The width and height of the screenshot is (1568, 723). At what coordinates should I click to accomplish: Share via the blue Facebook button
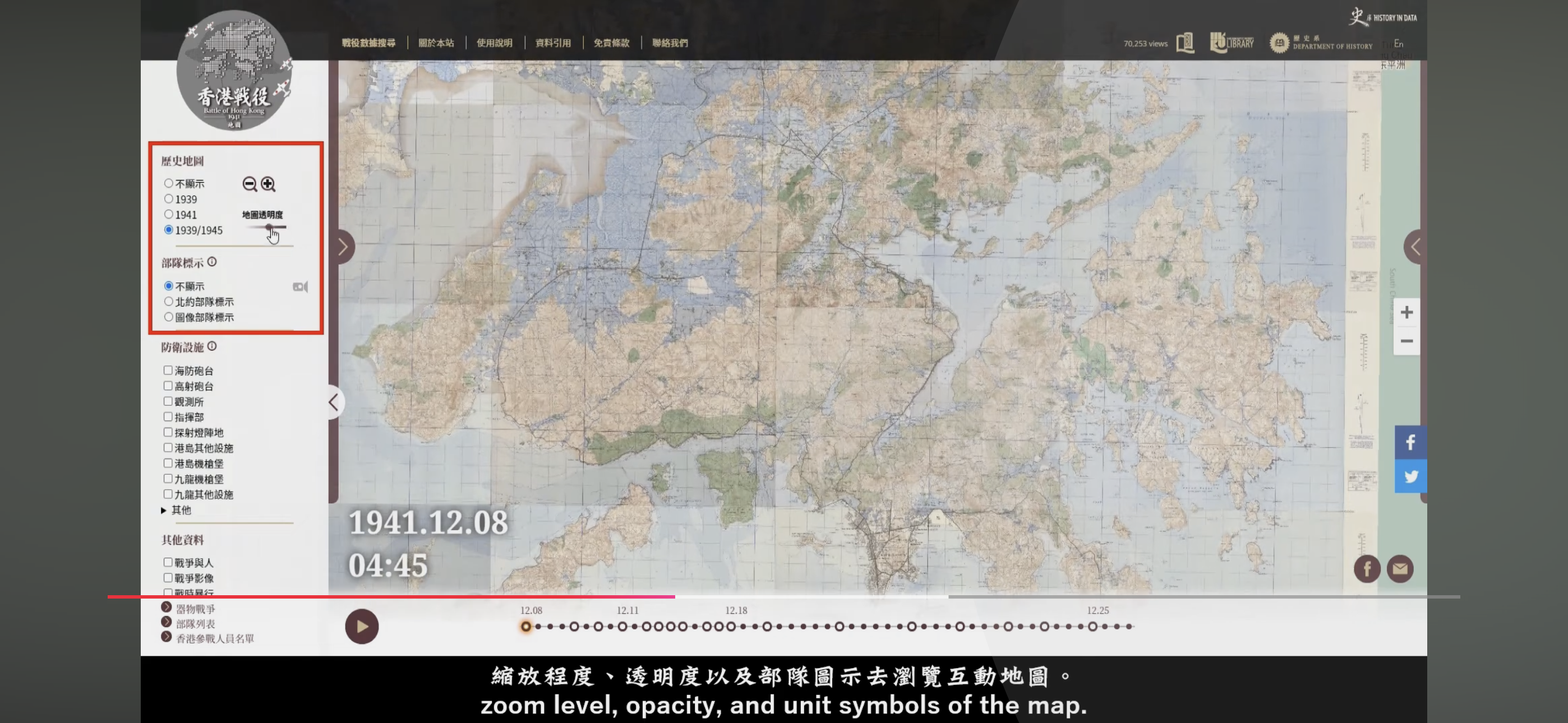(x=1410, y=442)
